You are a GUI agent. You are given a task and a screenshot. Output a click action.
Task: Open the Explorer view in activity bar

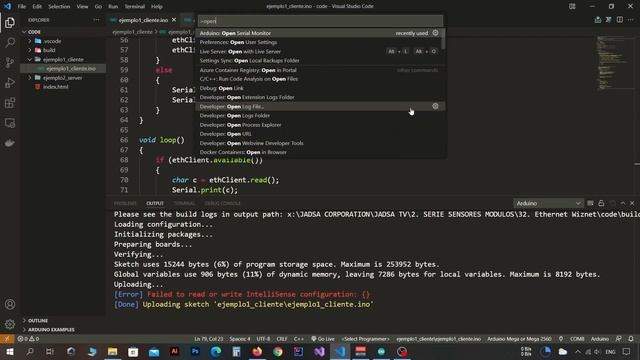coord(10,22)
